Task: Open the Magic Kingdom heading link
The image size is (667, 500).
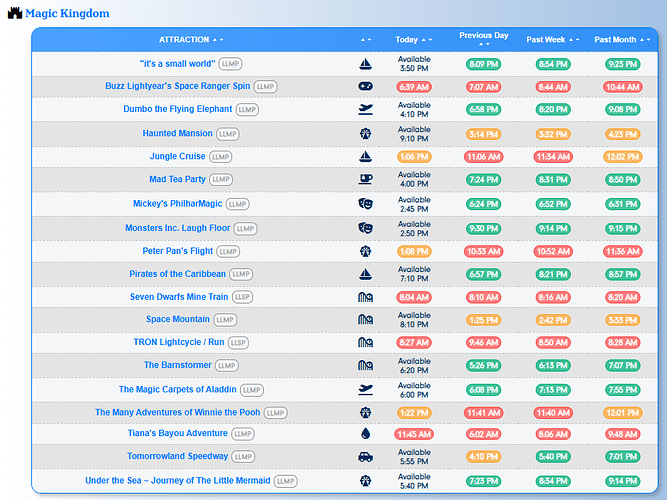Action: [x=67, y=14]
